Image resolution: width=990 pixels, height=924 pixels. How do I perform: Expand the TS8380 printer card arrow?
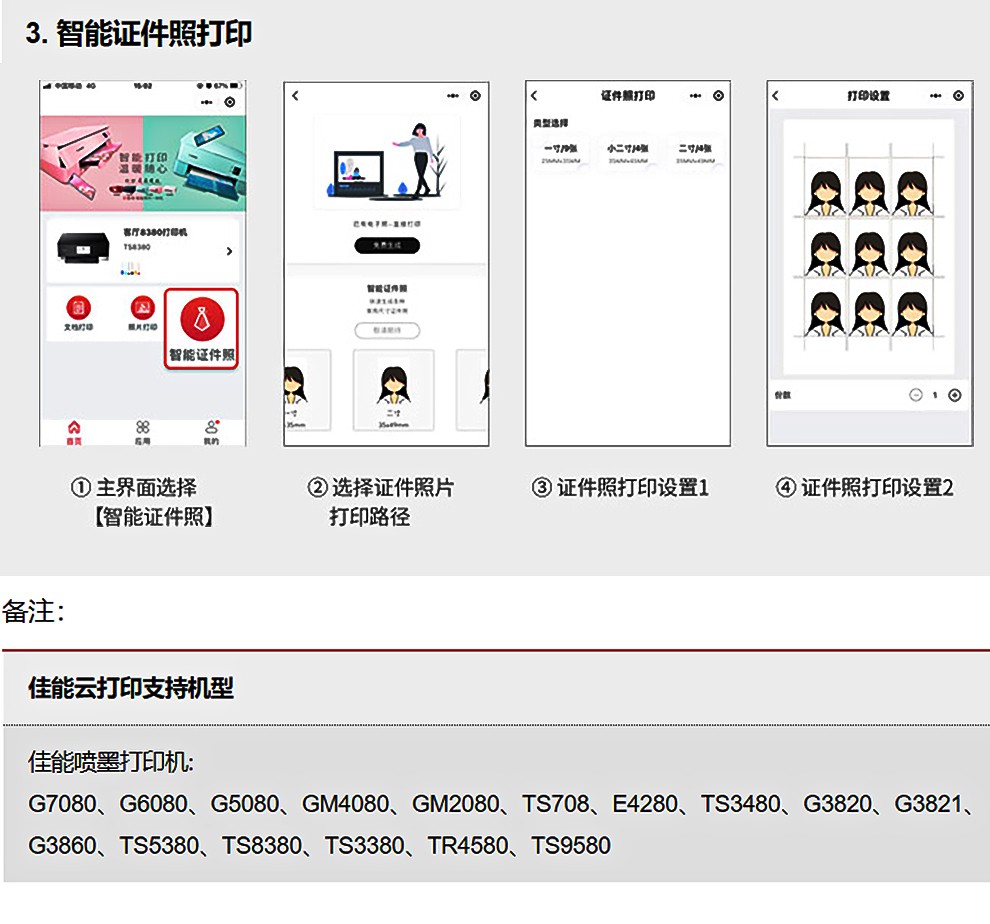pos(229,251)
